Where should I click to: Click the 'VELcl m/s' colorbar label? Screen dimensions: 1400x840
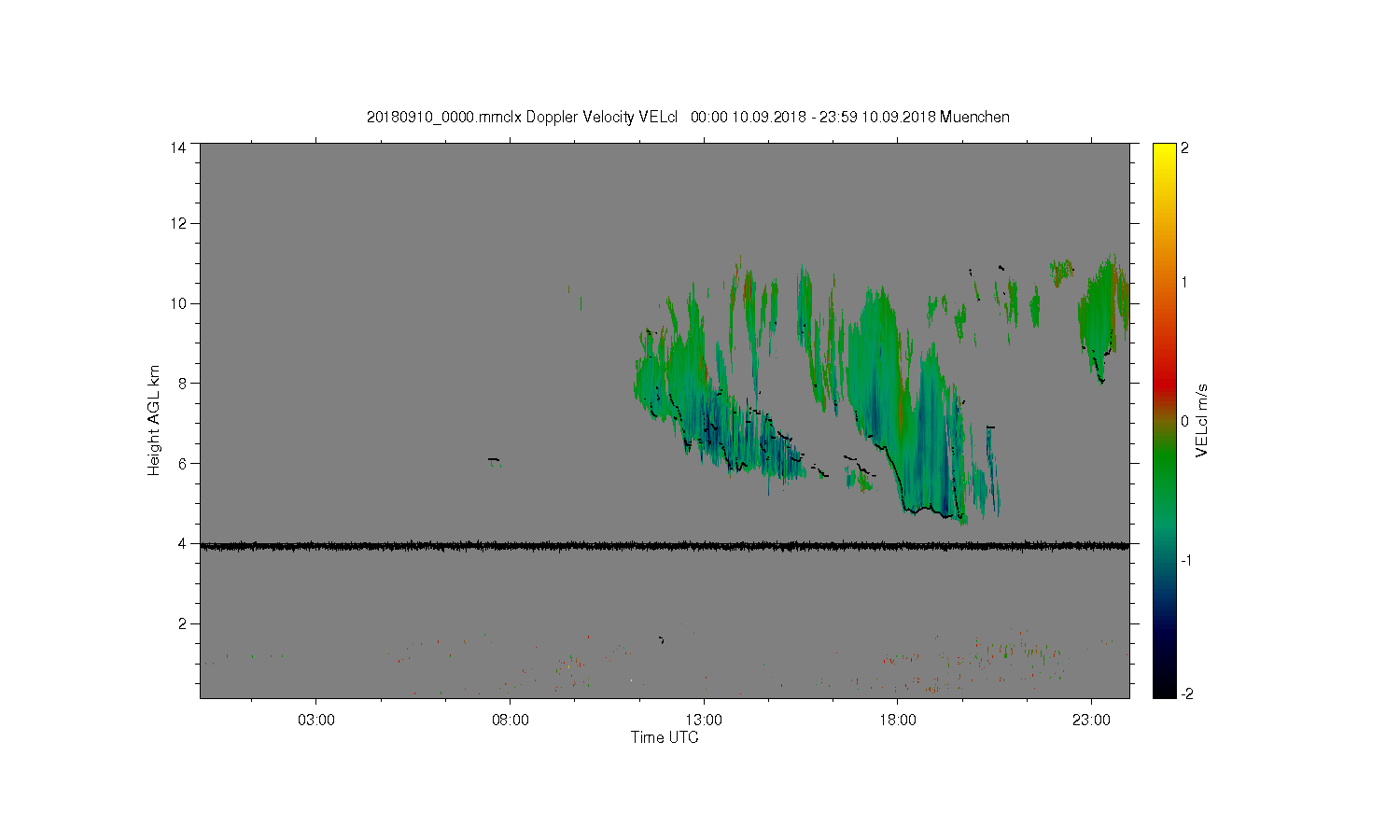coord(1202,420)
